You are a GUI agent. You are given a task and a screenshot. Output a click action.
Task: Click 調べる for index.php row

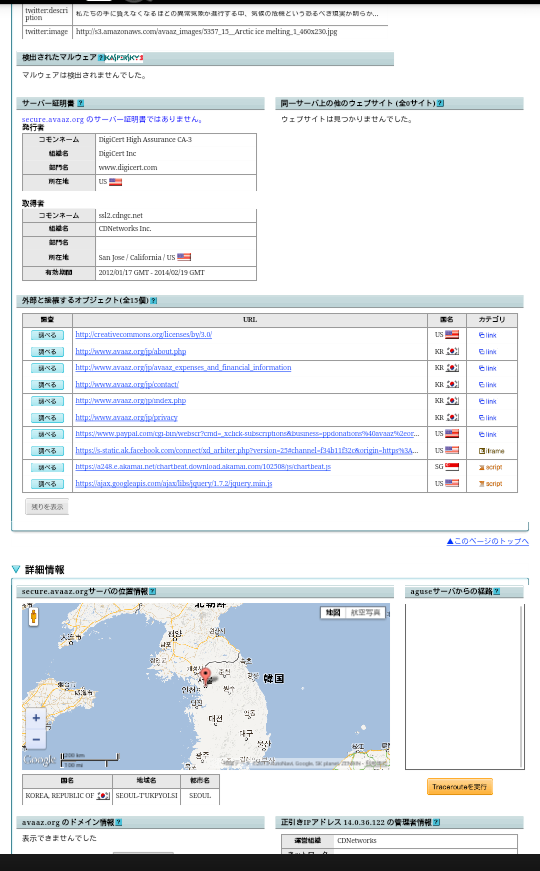pos(47,401)
